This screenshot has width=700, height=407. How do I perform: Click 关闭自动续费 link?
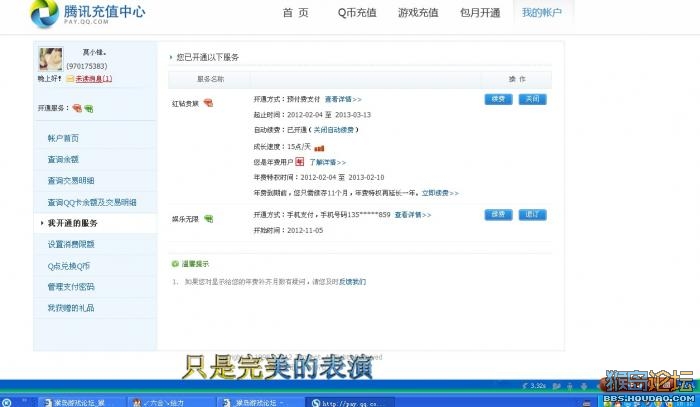(x=333, y=130)
